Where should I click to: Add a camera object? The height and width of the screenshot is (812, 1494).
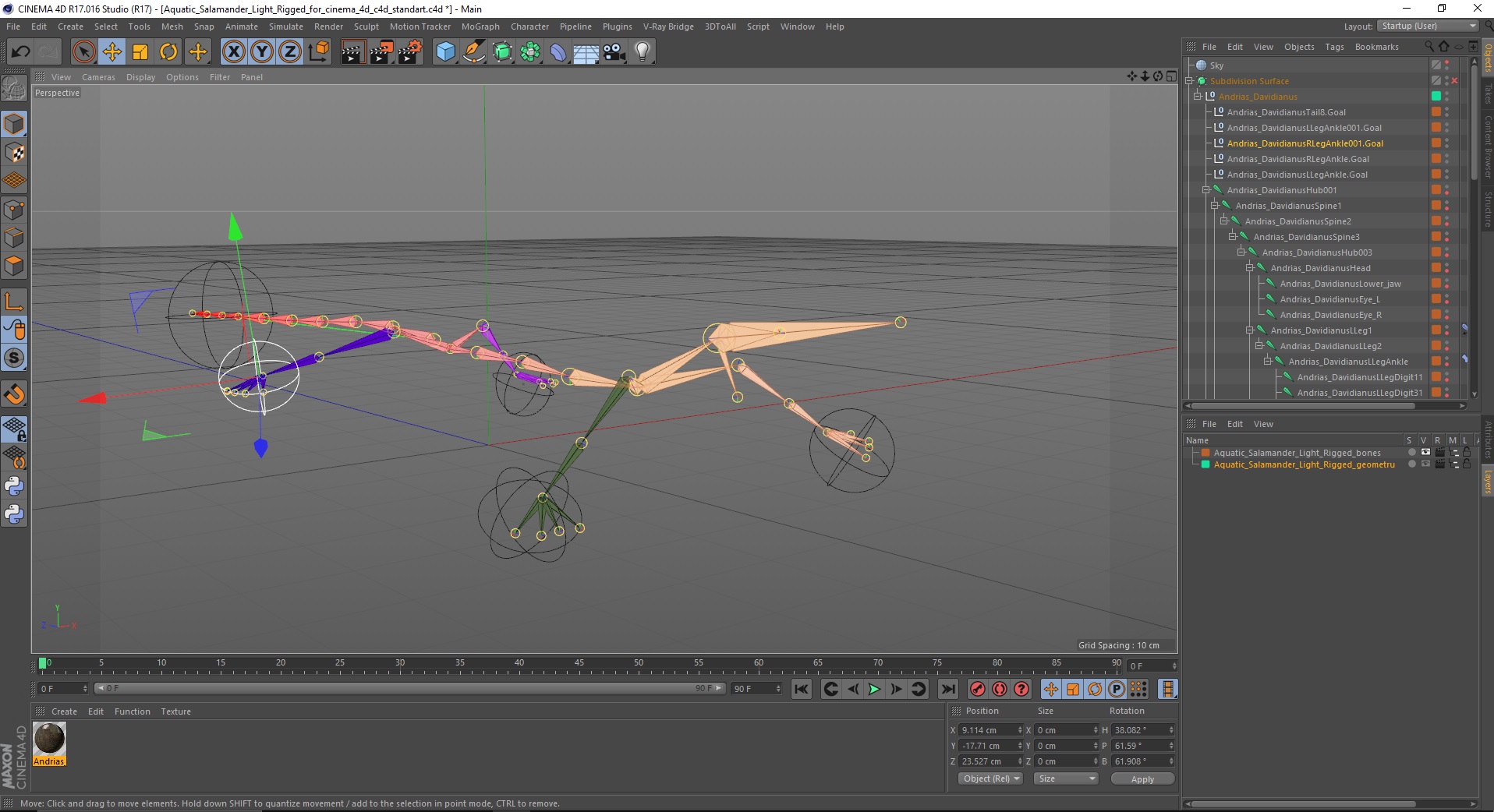tap(614, 52)
